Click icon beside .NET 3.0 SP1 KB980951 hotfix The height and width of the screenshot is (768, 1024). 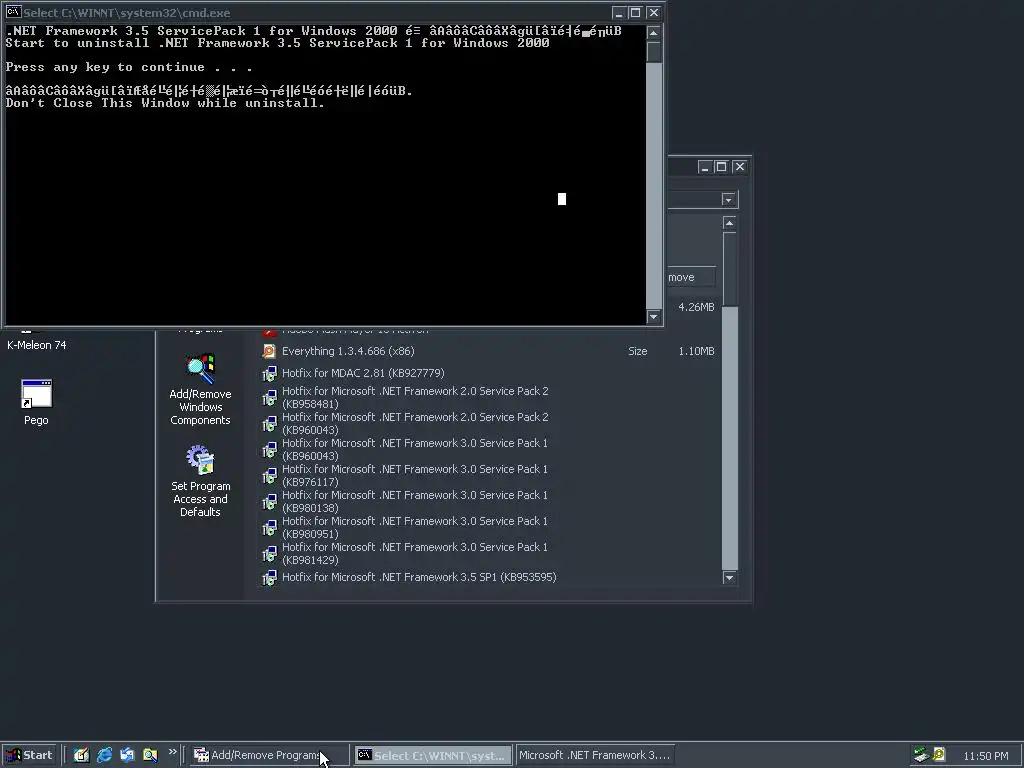269,528
